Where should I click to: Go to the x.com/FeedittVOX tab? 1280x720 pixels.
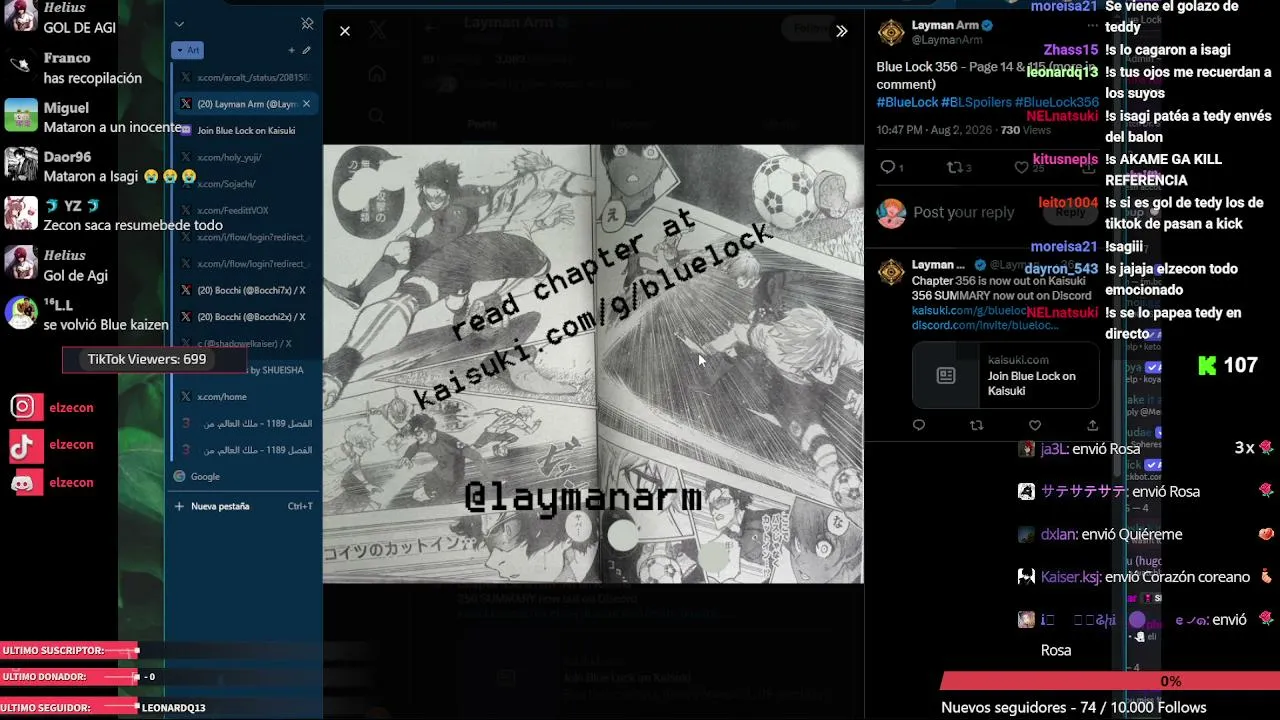click(245, 210)
